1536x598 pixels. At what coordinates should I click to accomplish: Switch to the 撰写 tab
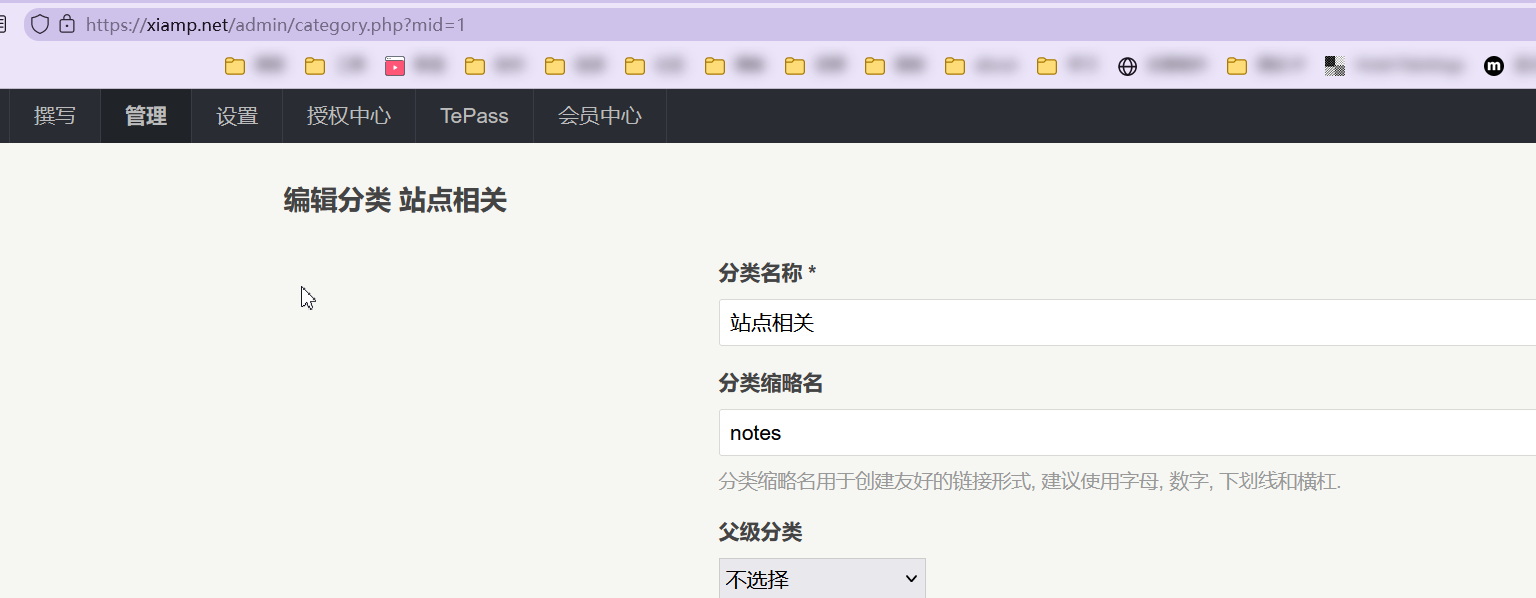point(54,115)
